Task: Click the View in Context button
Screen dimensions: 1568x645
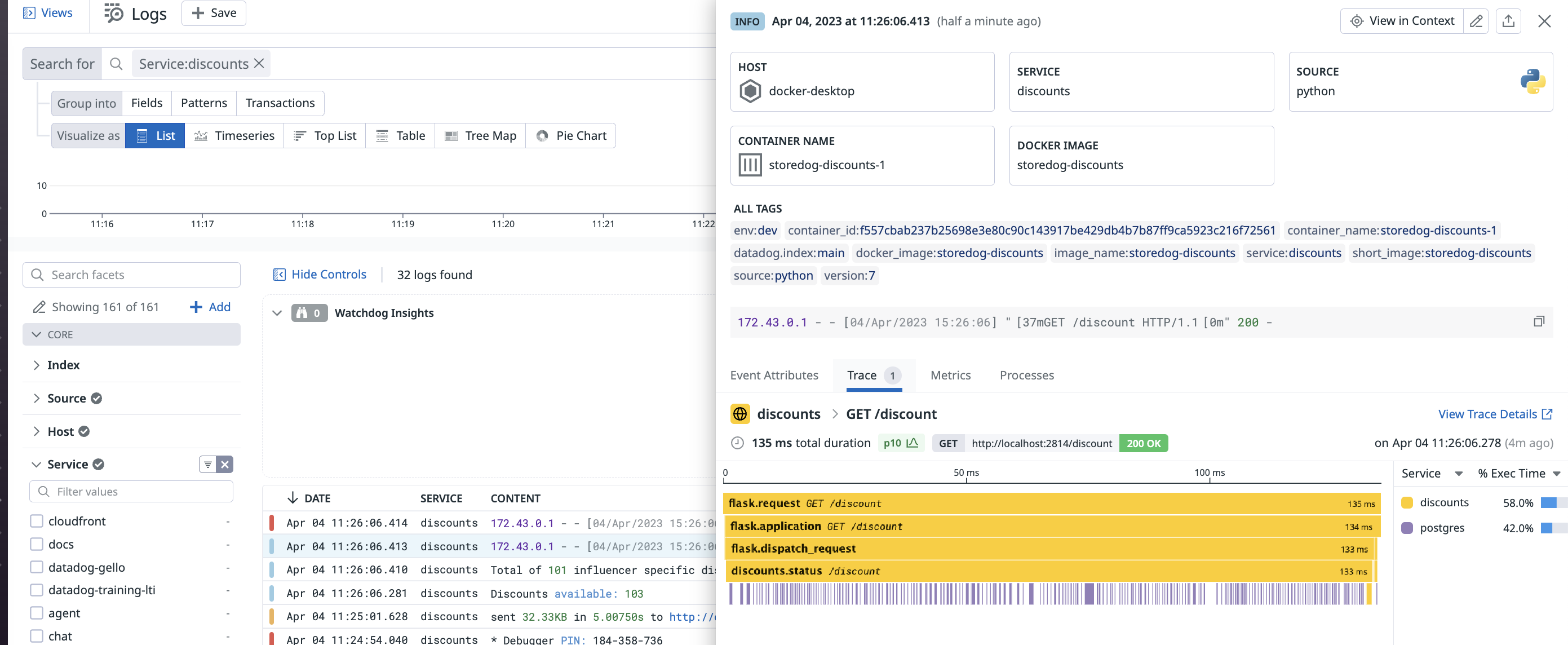Action: [x=1402, y=21]
